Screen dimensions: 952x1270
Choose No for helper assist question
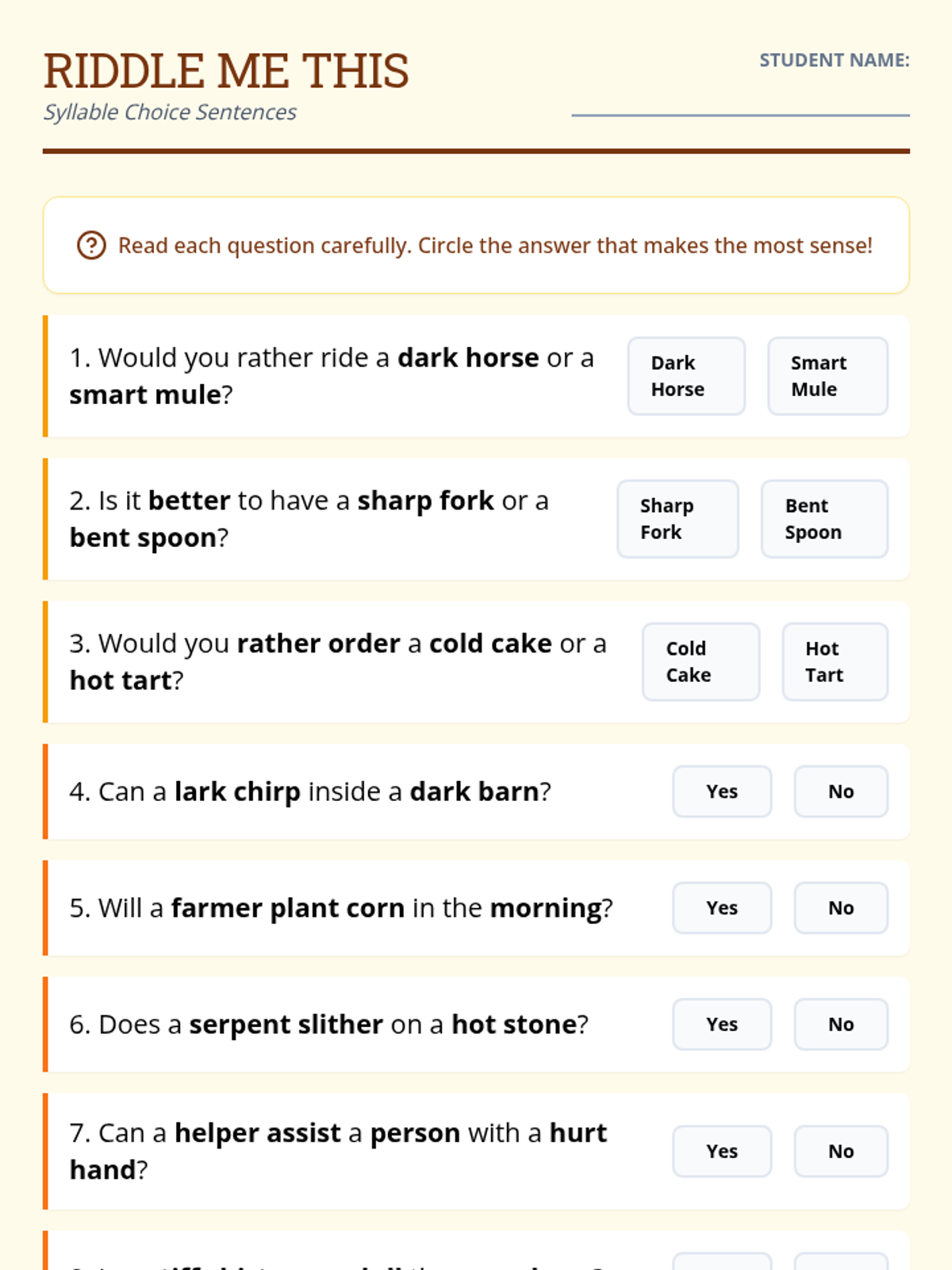[x=841, y=1152]
